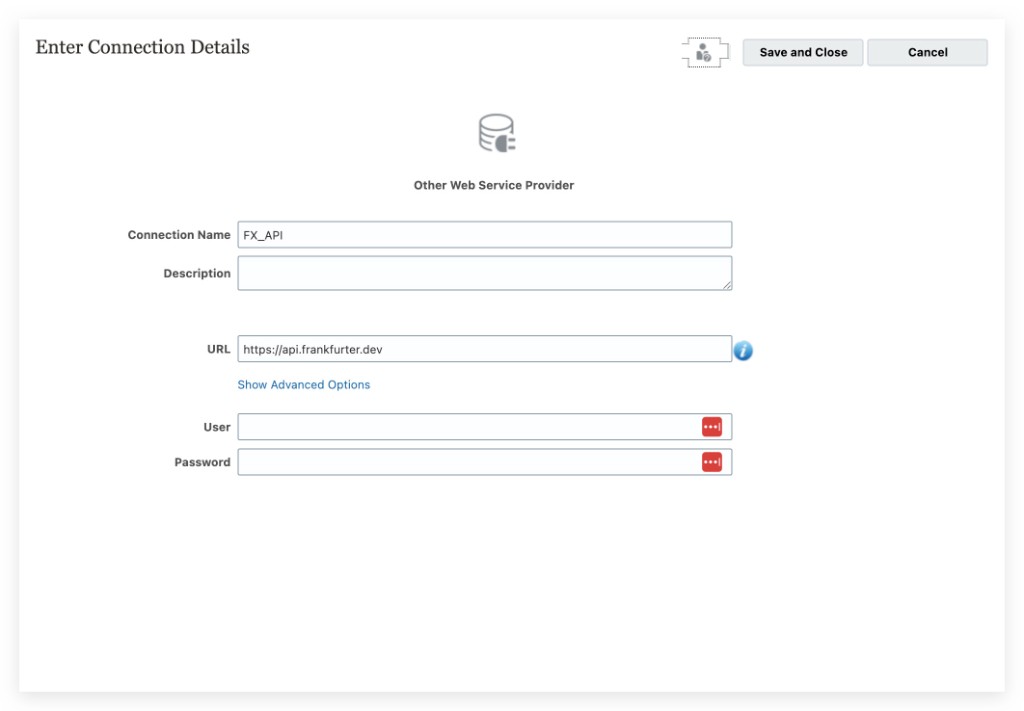Focus the URL input field

(485, 349)
